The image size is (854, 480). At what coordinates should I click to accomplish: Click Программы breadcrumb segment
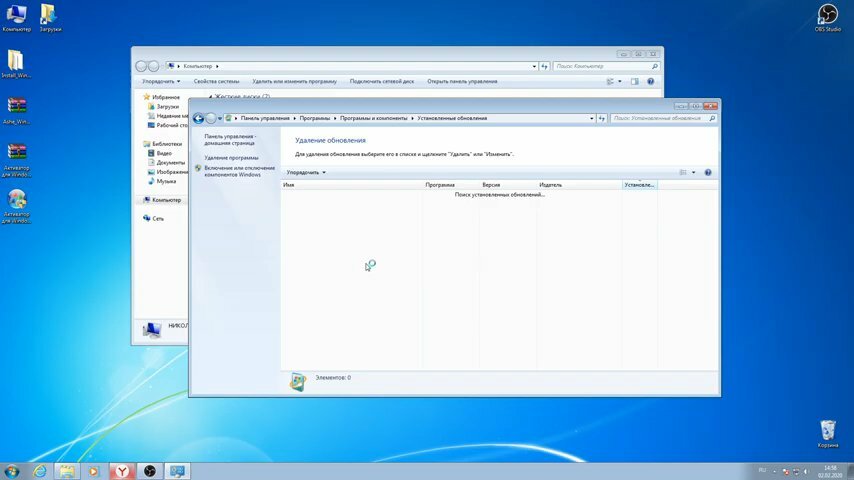coord(315,118)
